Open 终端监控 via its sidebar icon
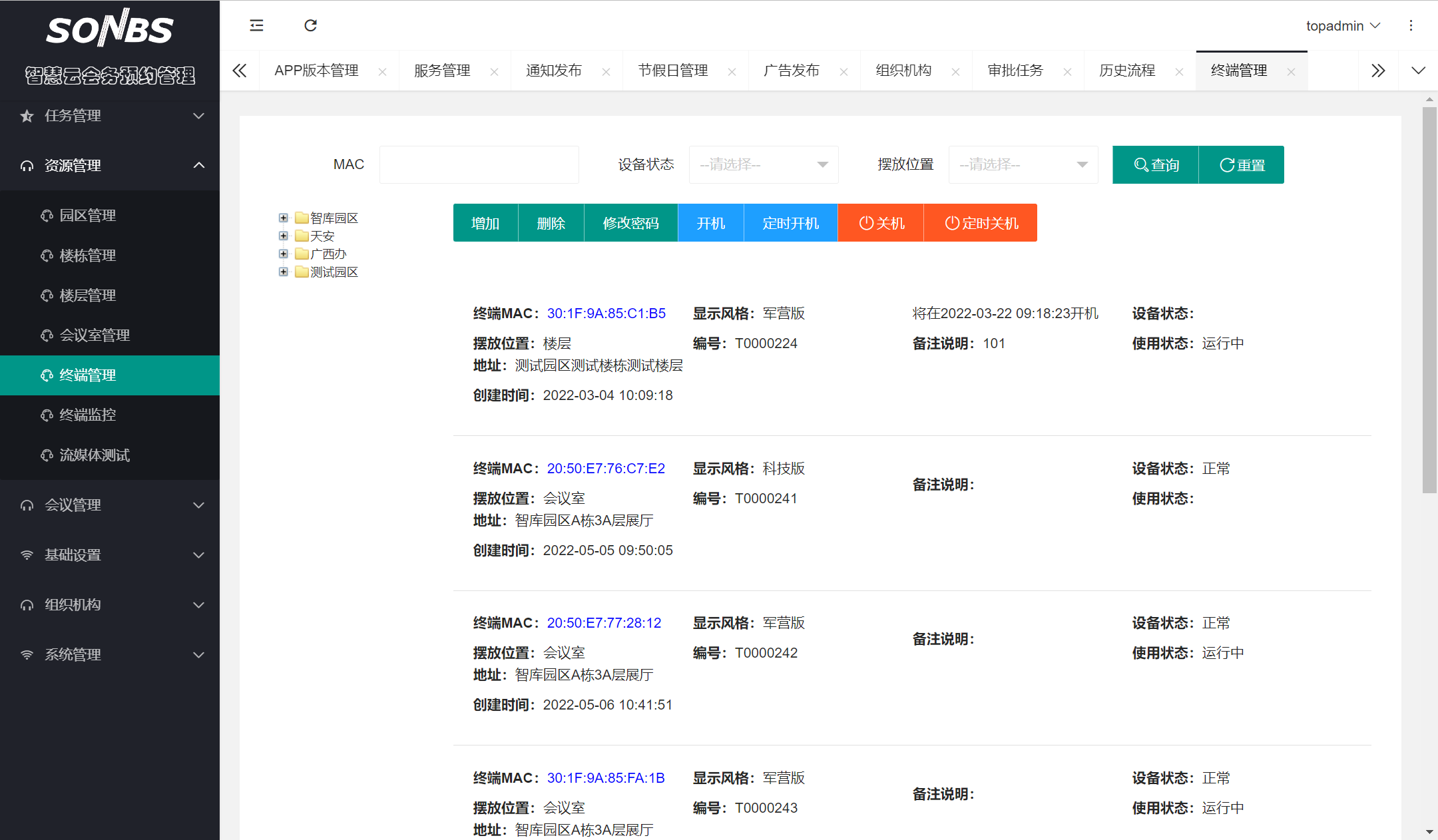Image resolution: width=1438 pixels, height=840 pixels. (46, 415)
